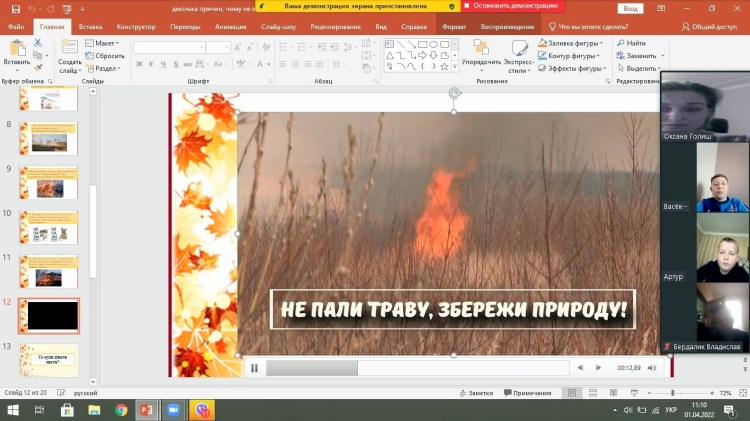The image size is (750, 421).
Task: Open Zoom from the taskbar
Action: tap(172, 410)
